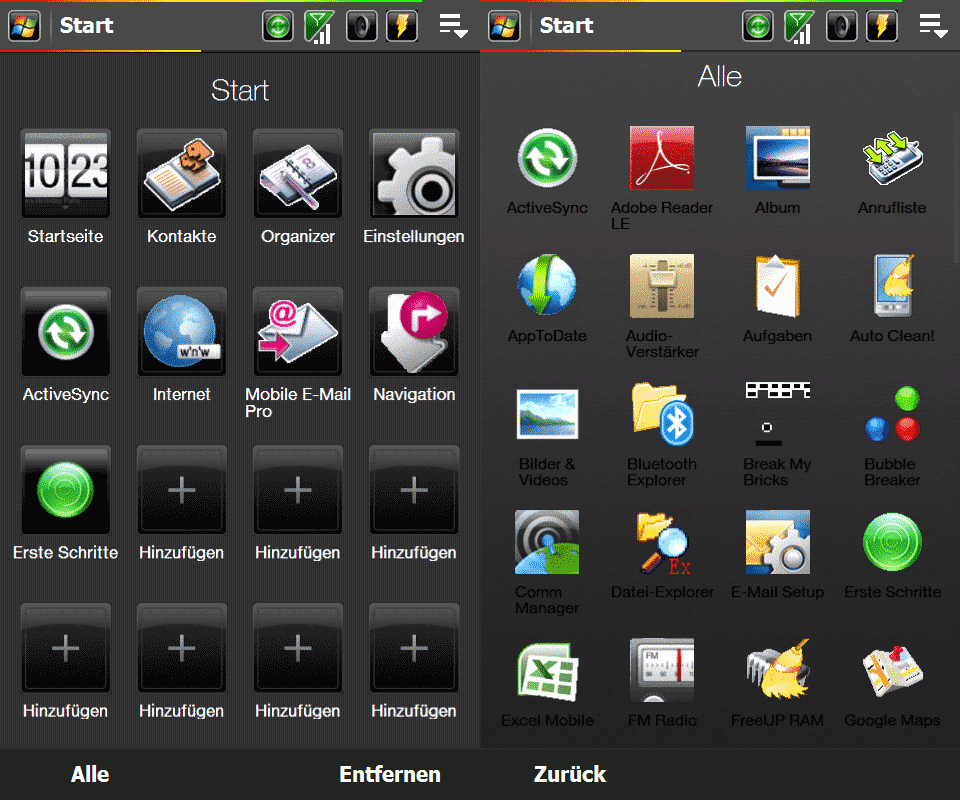Screen dimensions: 960x800
Task: Tap battery charging icon on Start grid screen
Action: point(402,26)
